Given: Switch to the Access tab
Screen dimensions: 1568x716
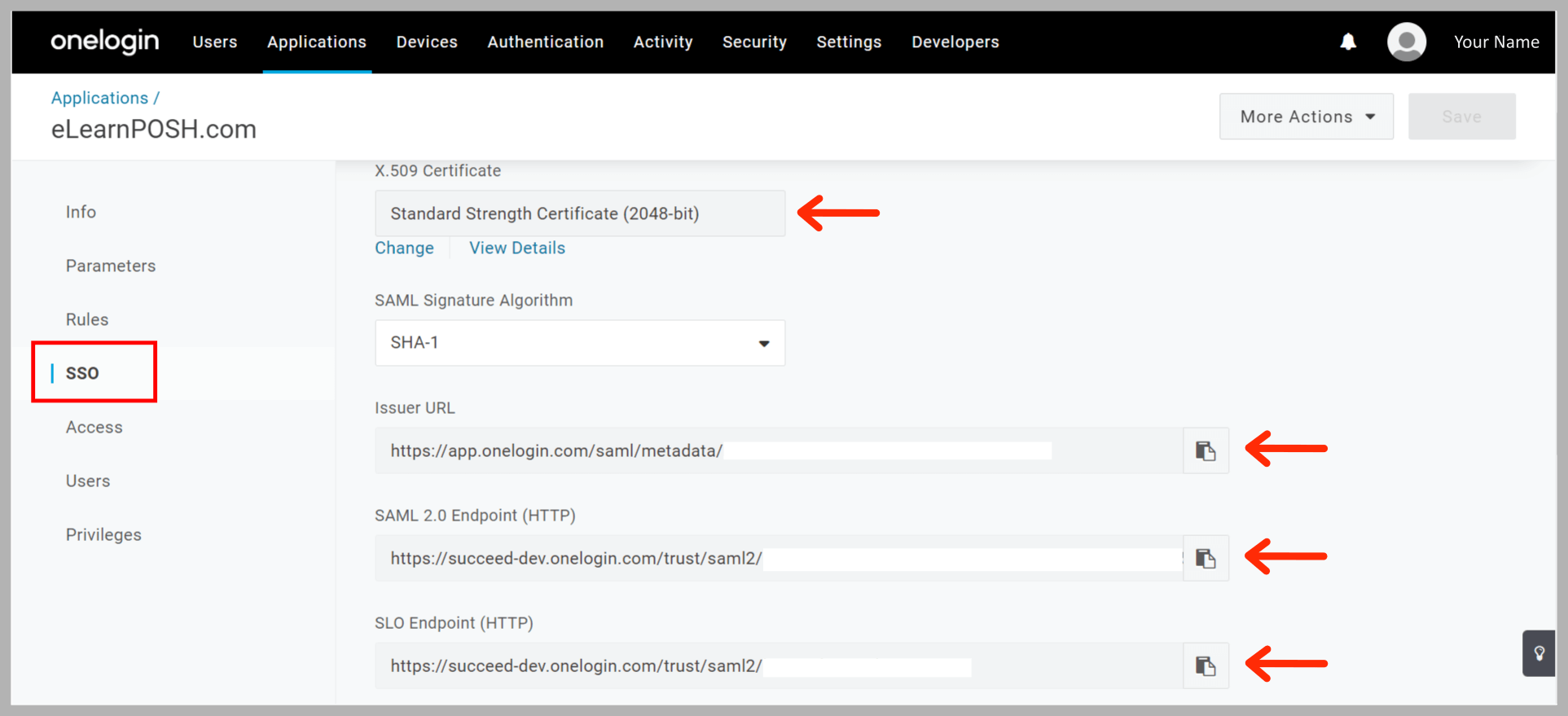Looking at the screenshot, I should (x=94, y=427).
